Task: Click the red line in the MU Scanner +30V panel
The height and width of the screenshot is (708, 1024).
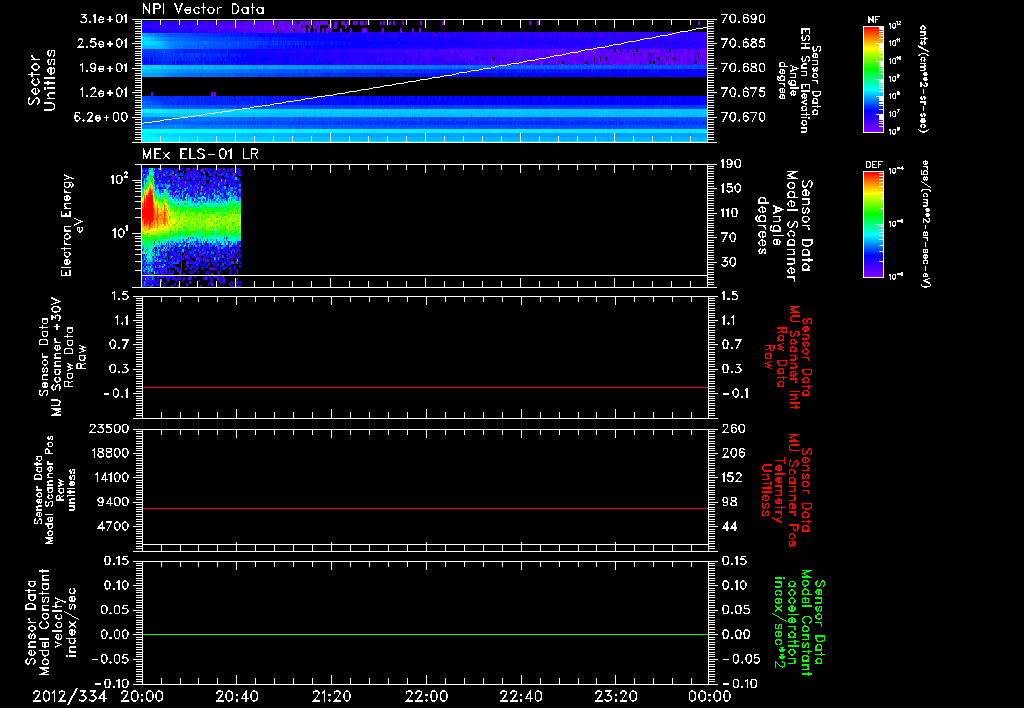Action: click(424, 387)
